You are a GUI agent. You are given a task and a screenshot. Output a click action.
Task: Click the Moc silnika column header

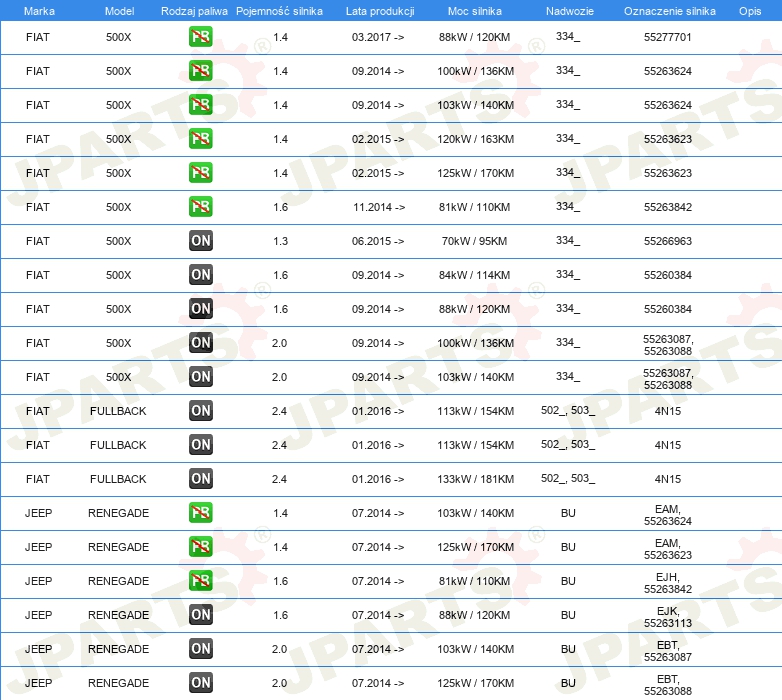click(x=475, y=11)
